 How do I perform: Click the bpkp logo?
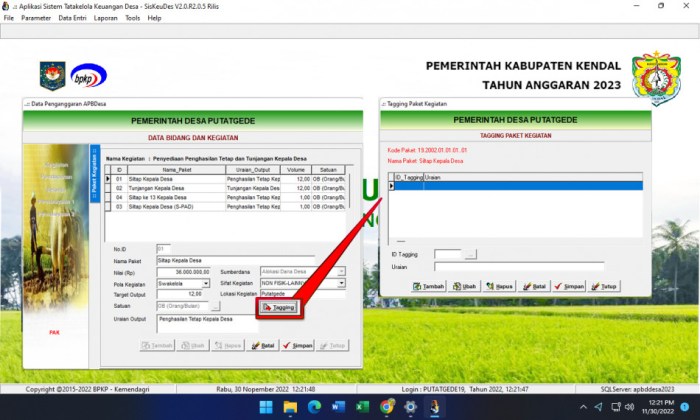pyautogui.click(x=89, y=76)
